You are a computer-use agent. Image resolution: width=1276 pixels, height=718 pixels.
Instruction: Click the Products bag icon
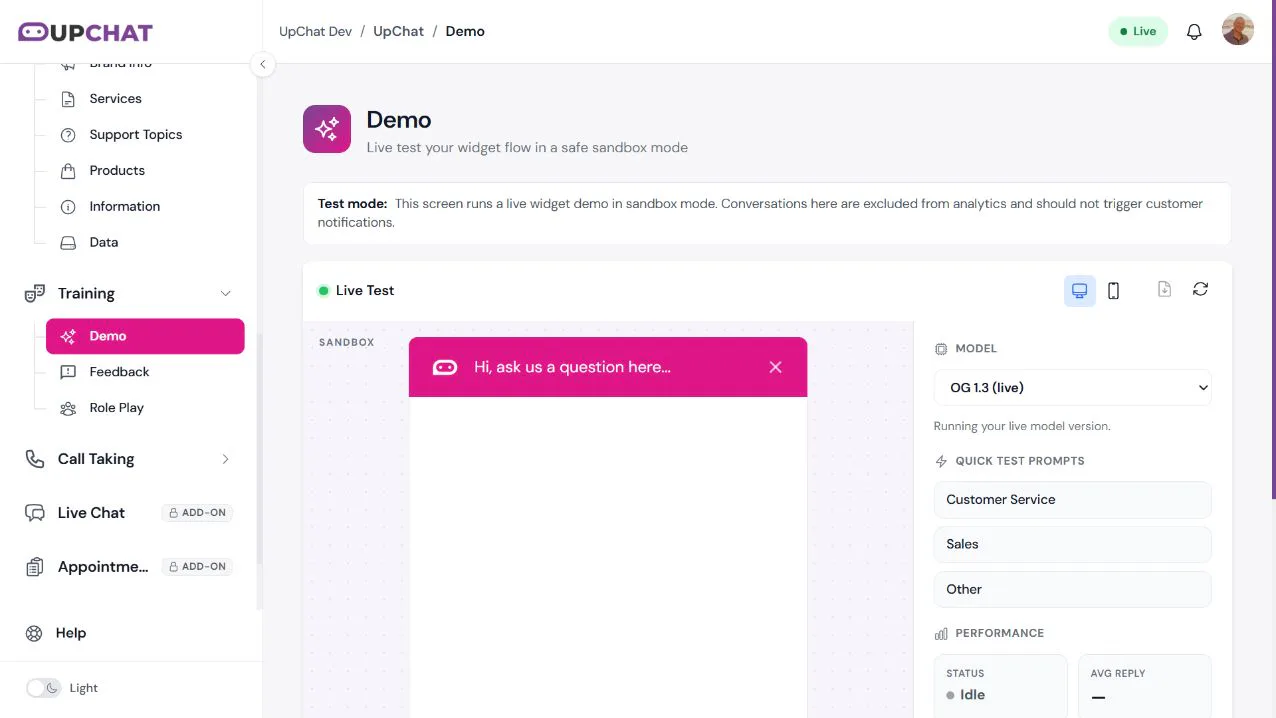pos(68,171)
